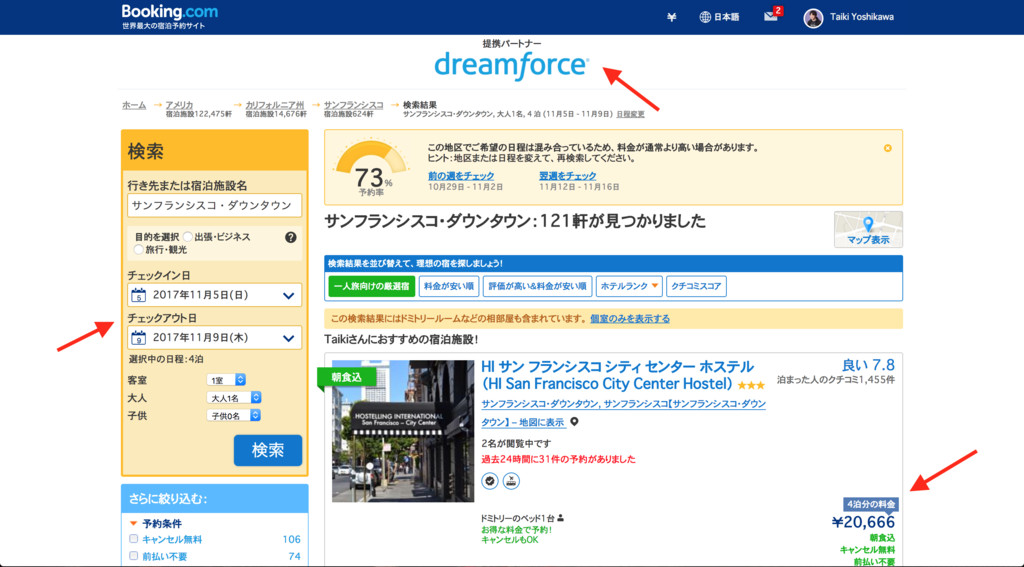Open the 日本語 language selector
The height and width of the screenshot is (567, 1024).
719,18
